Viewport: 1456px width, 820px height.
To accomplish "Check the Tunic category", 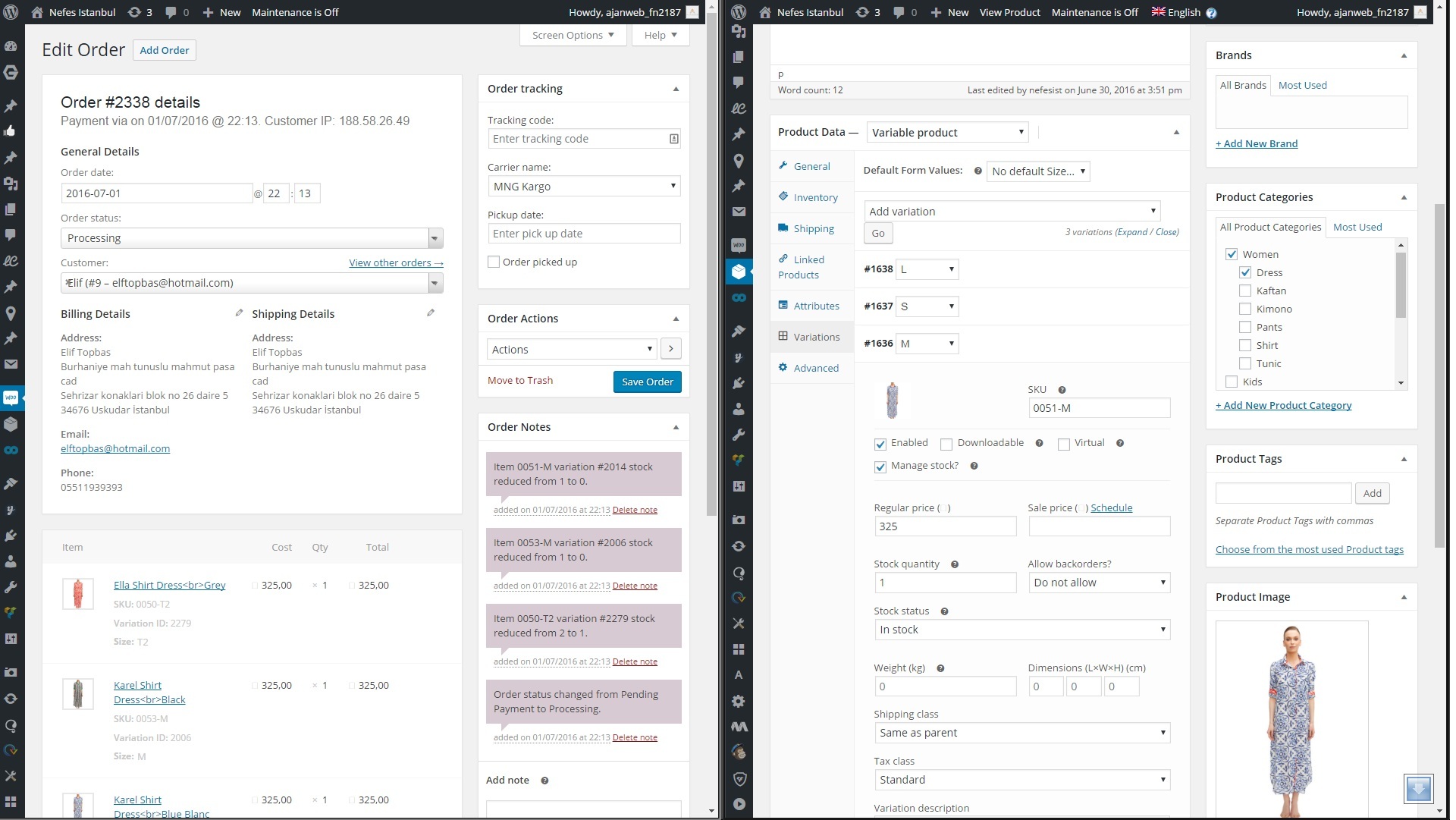I will [1245, 363].
